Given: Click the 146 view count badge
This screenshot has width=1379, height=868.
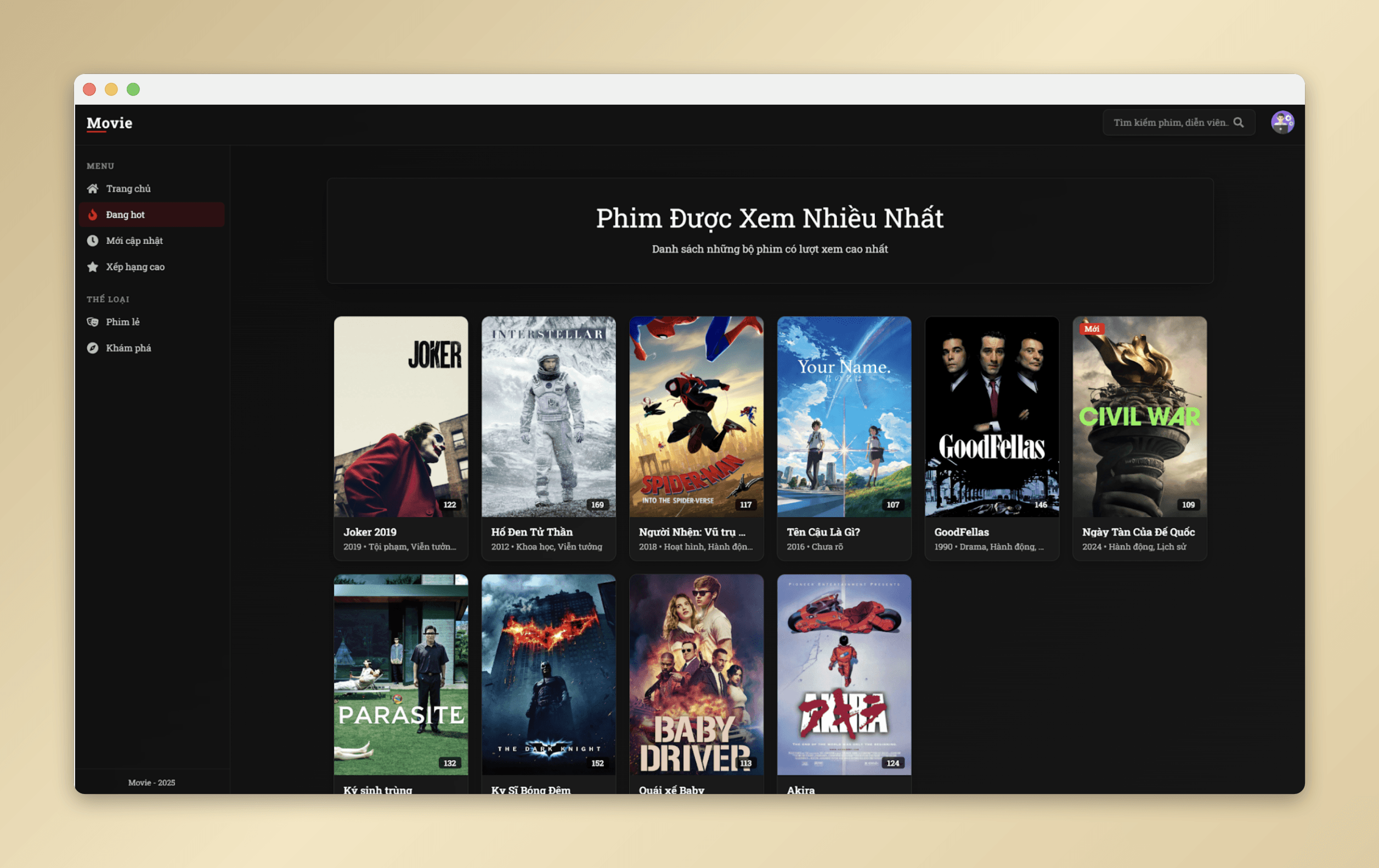Looking at the screenshot, I should (x=1041, y=505).
